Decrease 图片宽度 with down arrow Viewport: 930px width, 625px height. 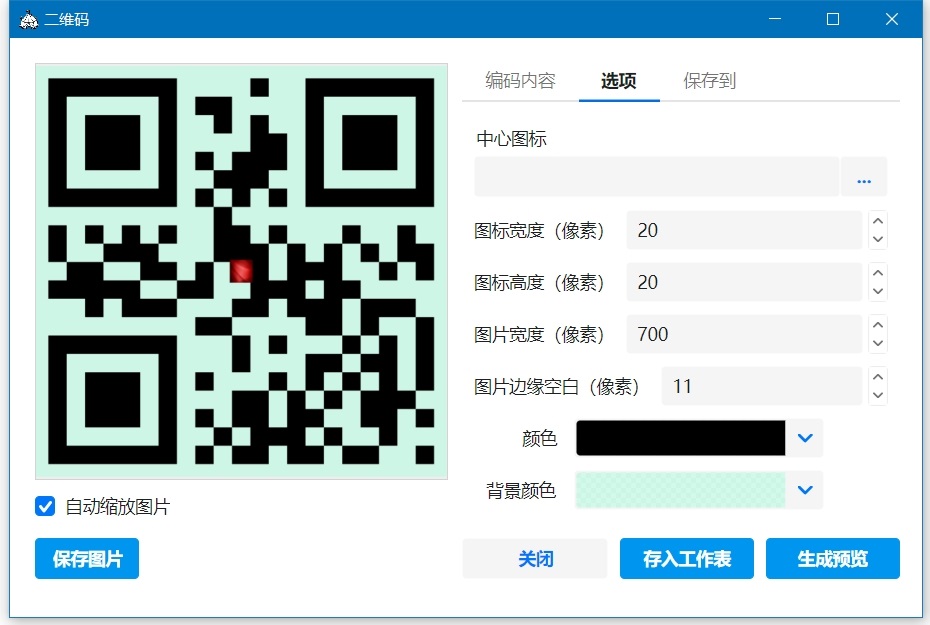click(x=878, y=344)
